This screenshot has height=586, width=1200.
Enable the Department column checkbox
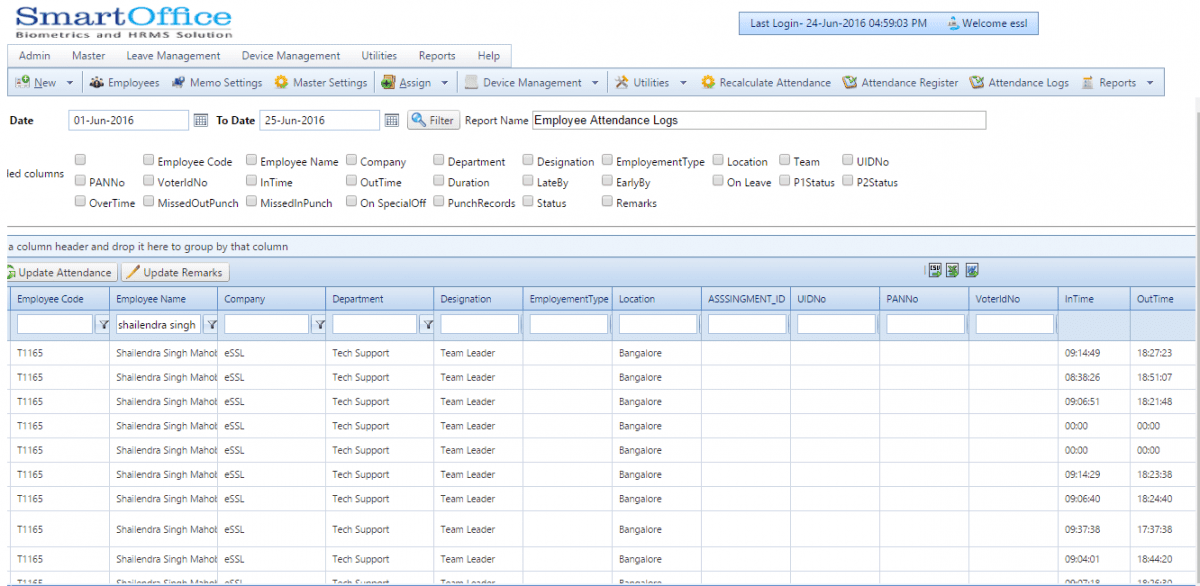439,160
